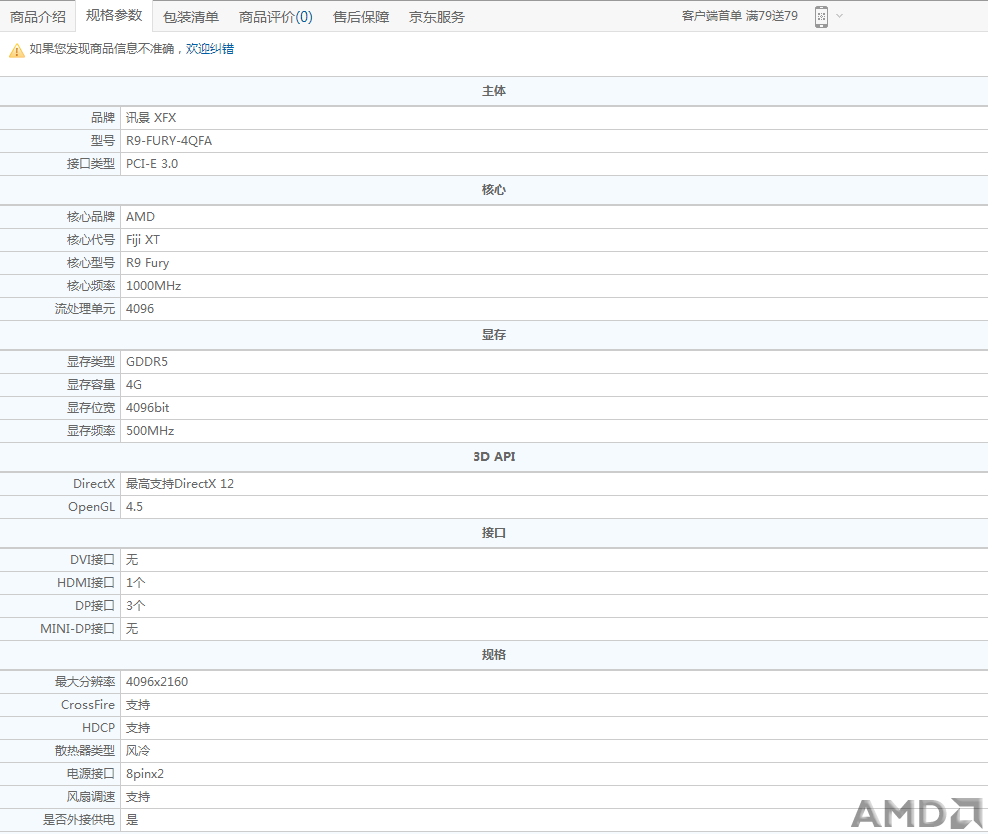Click the HDCP row label
Viewport: 988px width, 834px height.
(x=98, y=728)
